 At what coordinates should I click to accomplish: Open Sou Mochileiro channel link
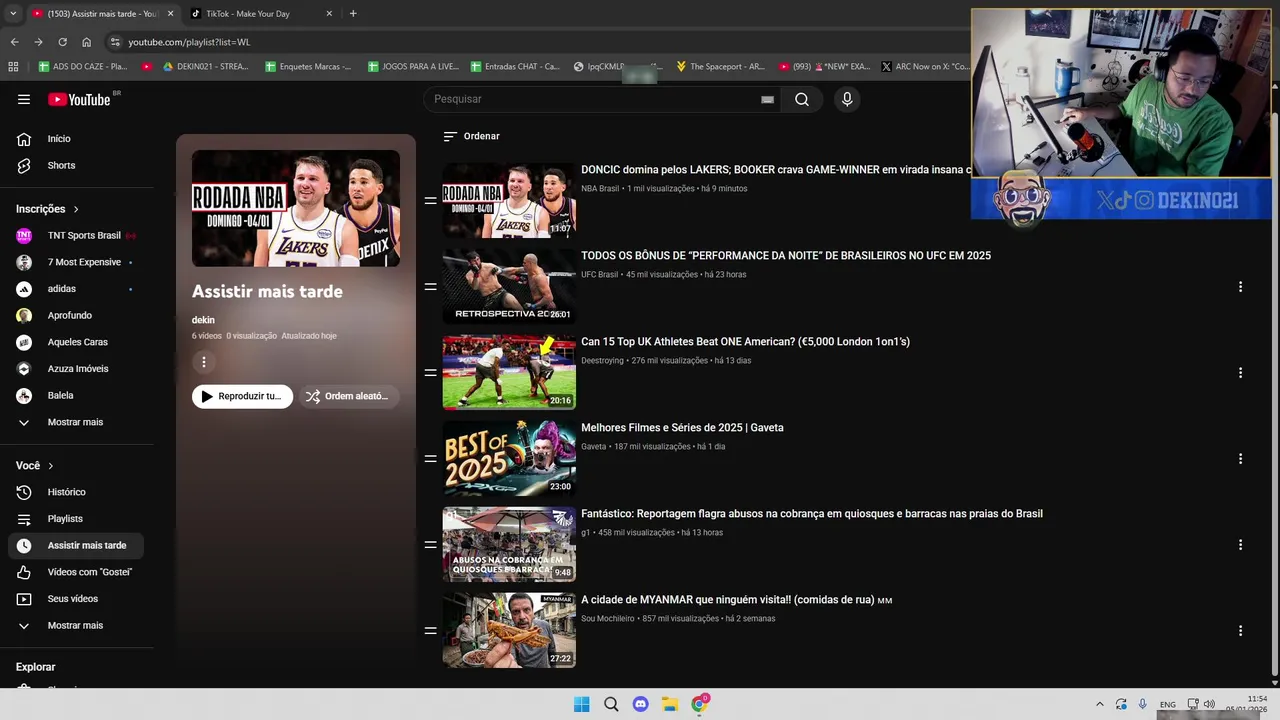pos(608,618)
